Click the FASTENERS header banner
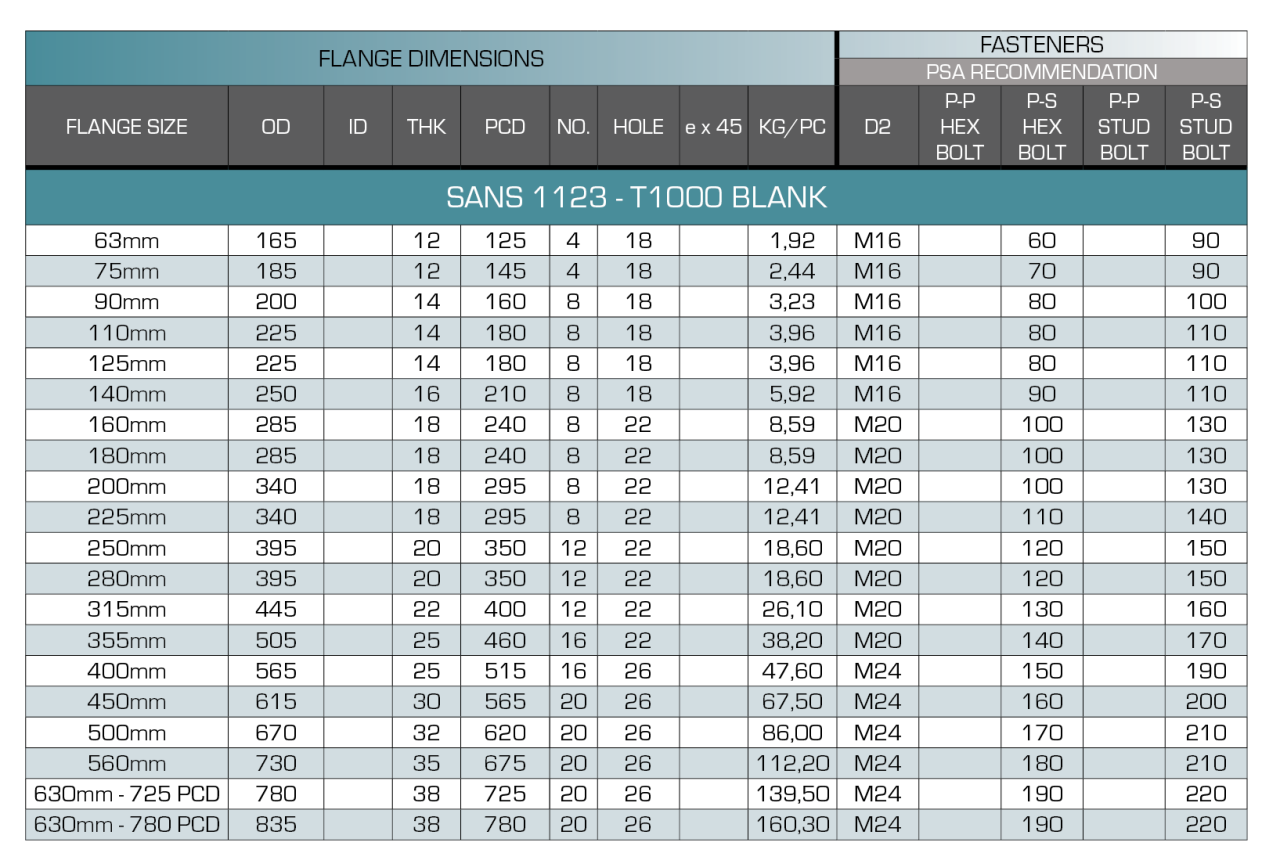The image size is (1280, 864). (1042, 45)
